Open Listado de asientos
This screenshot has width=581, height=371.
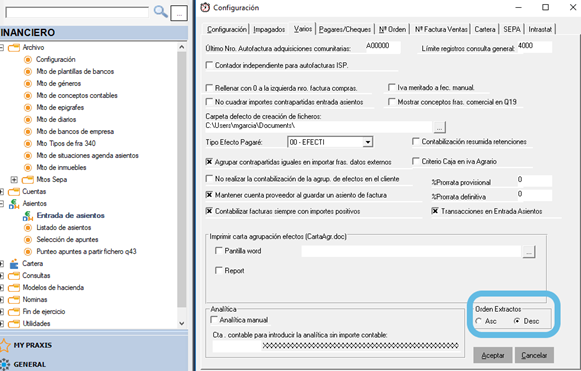[63, 228]
